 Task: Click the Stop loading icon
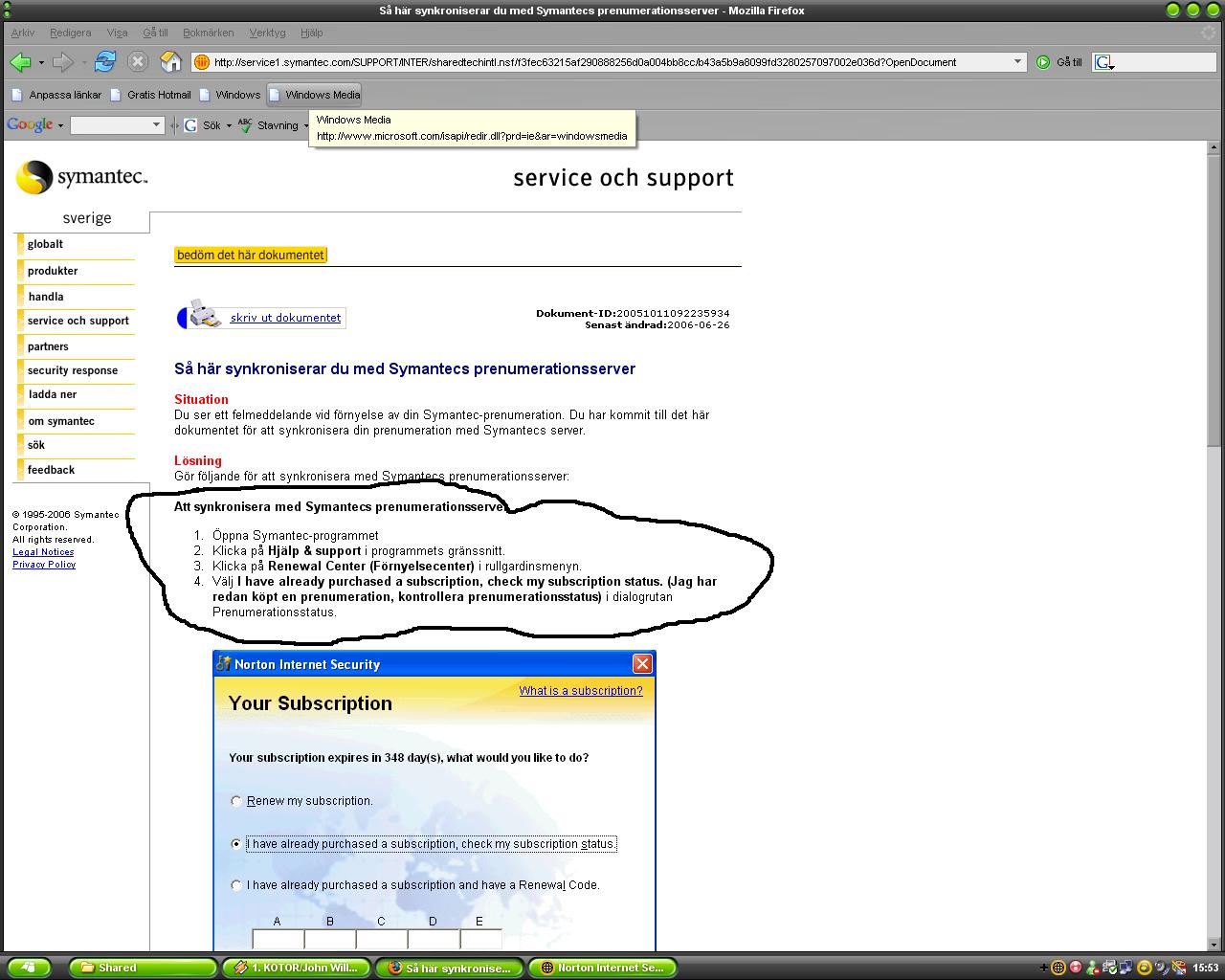(x=138, y=62)
